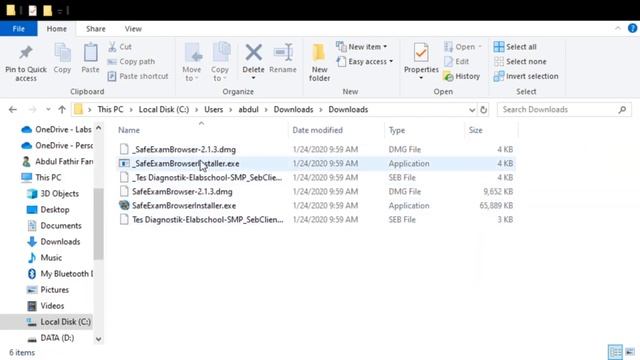Refresh the folder view
This screenshot has width=640, height=360.
click(484, 110)
